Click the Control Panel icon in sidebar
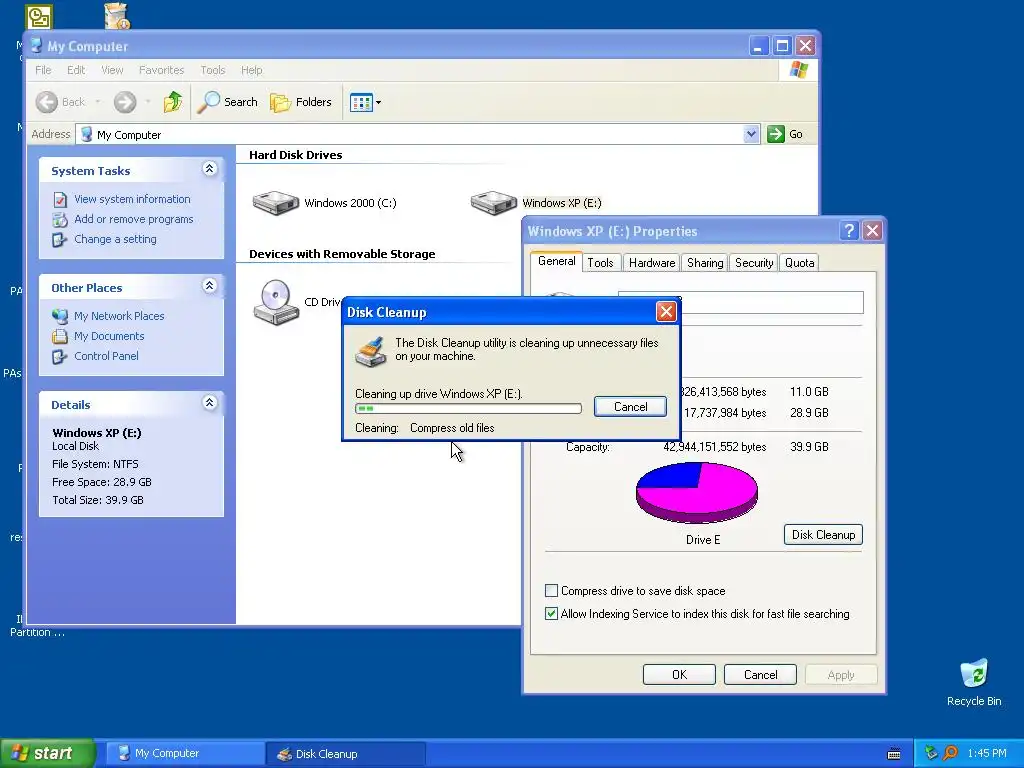This screenshot has width=1024, height=768. tap(59, 356)
